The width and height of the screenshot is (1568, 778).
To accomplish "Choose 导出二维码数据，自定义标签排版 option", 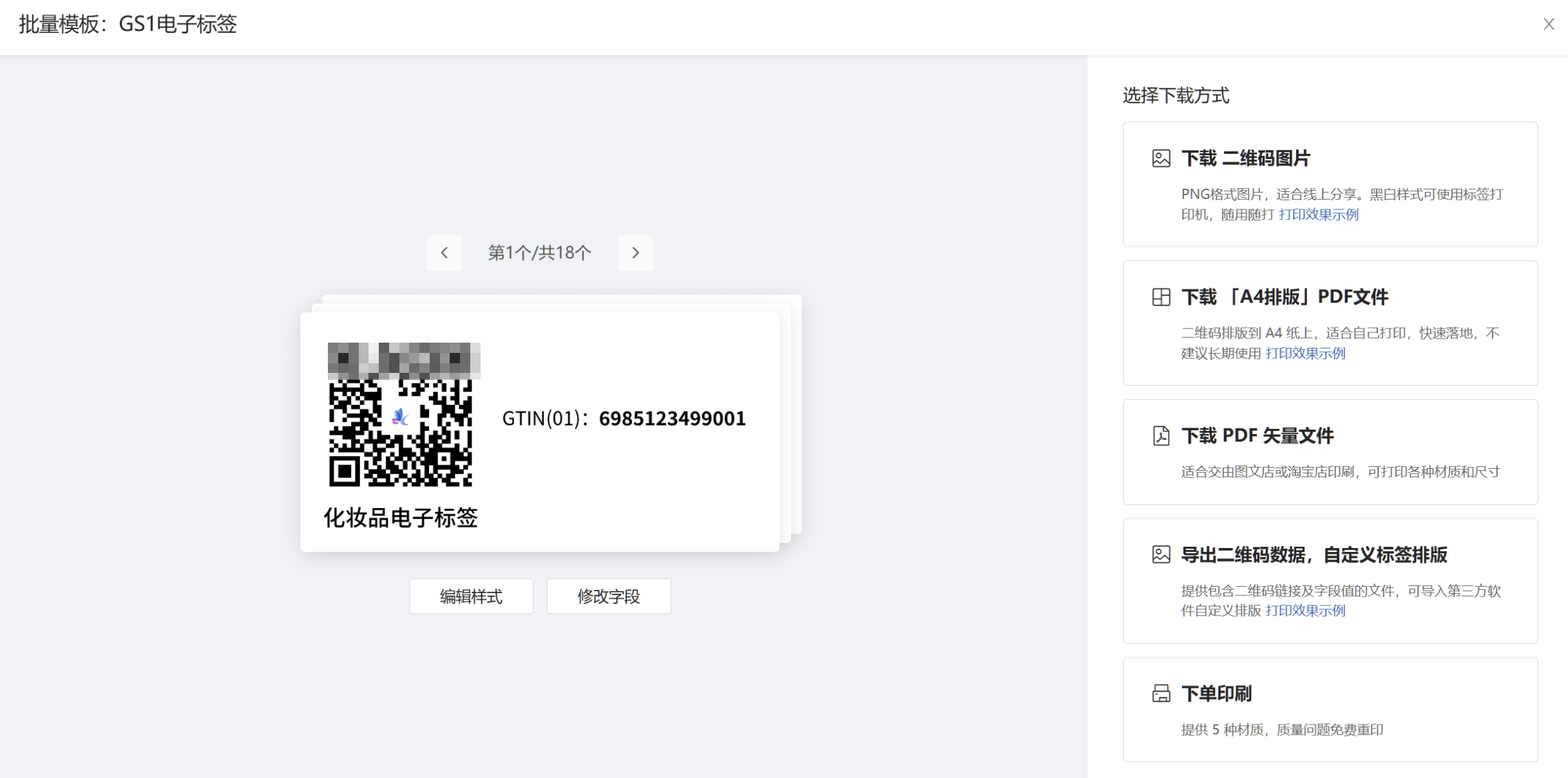I will pyautogui.click(x=1330, y=581).
